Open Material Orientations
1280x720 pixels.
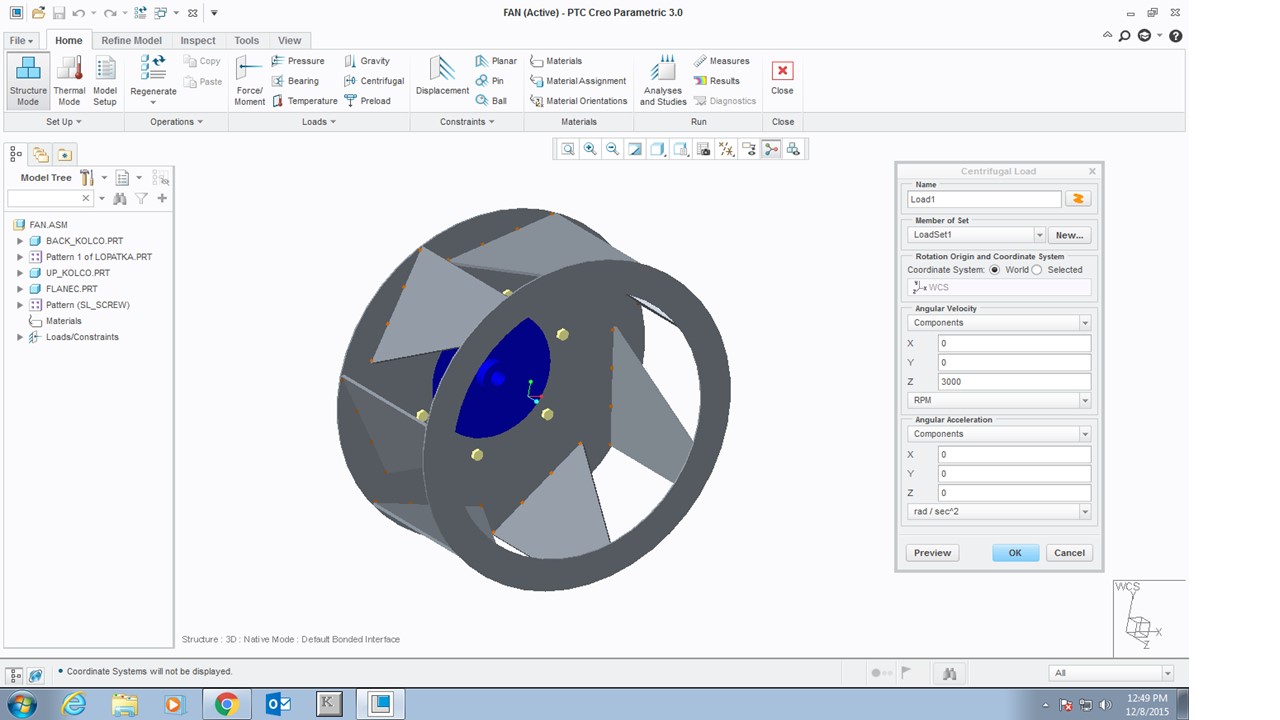tap(579, 101)
